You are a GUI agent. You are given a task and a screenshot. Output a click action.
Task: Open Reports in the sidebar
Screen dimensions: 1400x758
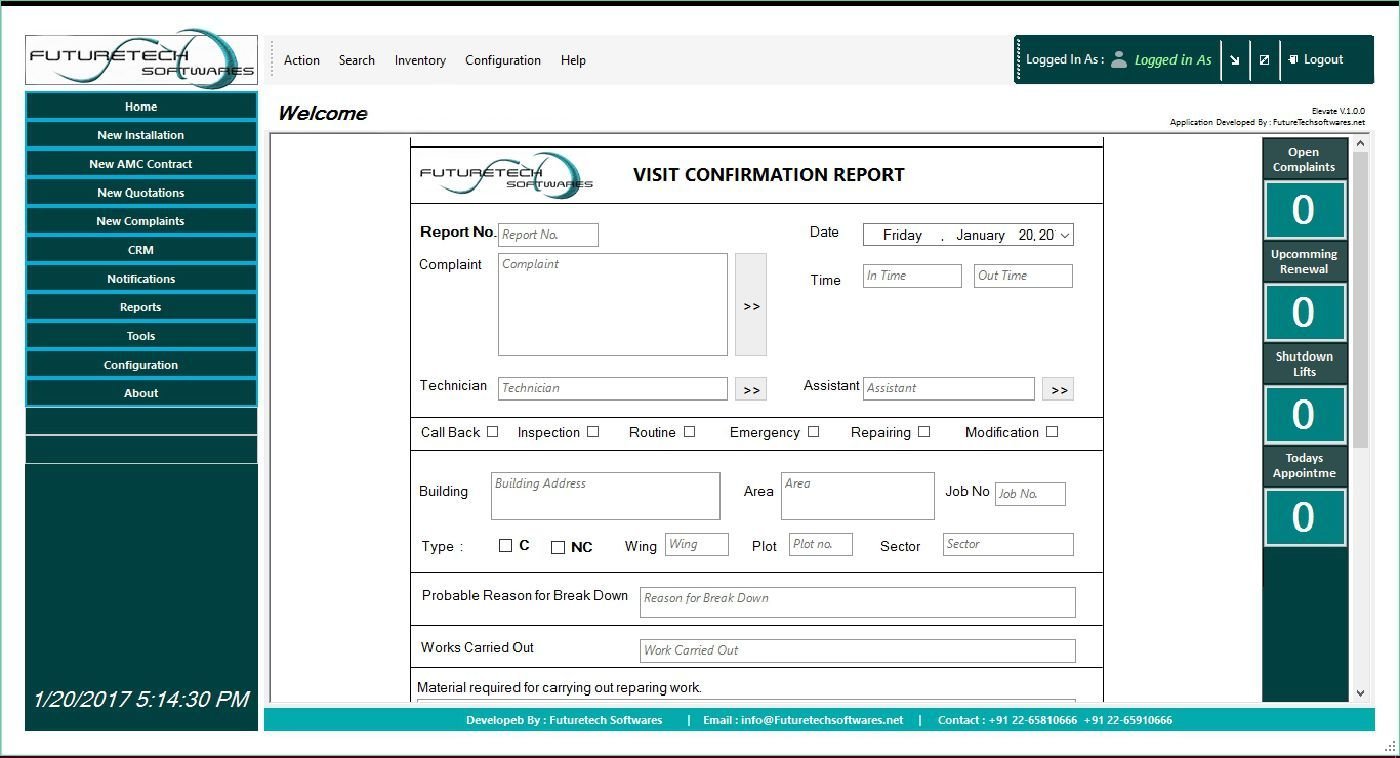tap(141, 307)
